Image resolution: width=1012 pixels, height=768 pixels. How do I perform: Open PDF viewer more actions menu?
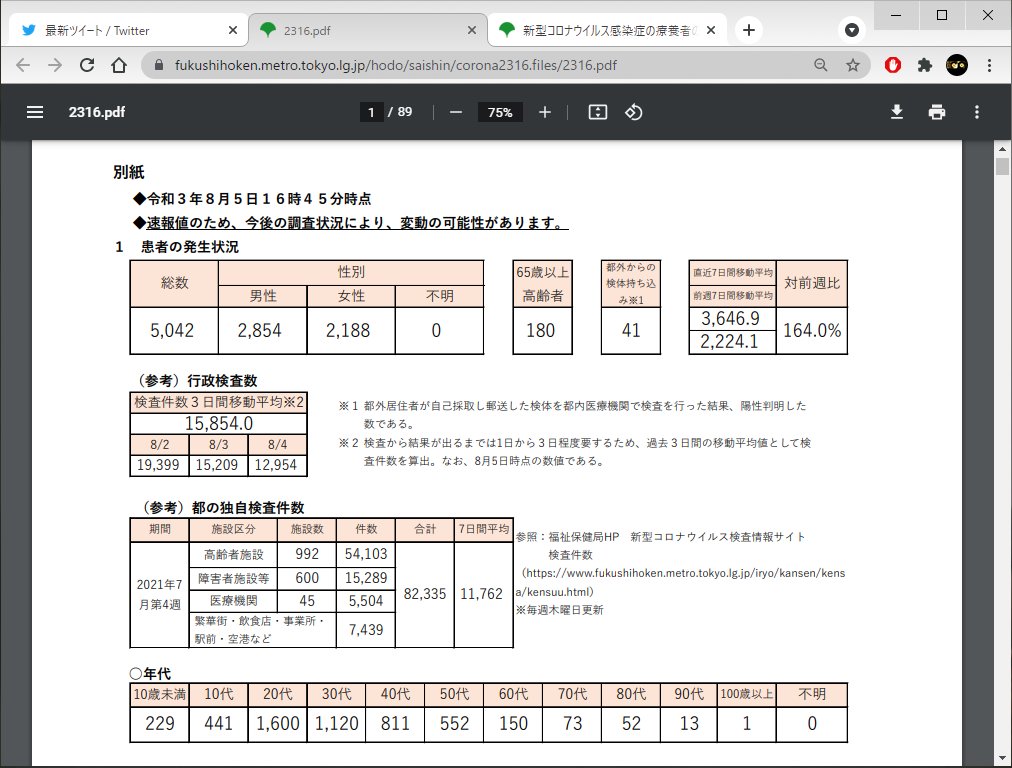tap(977, 112)
